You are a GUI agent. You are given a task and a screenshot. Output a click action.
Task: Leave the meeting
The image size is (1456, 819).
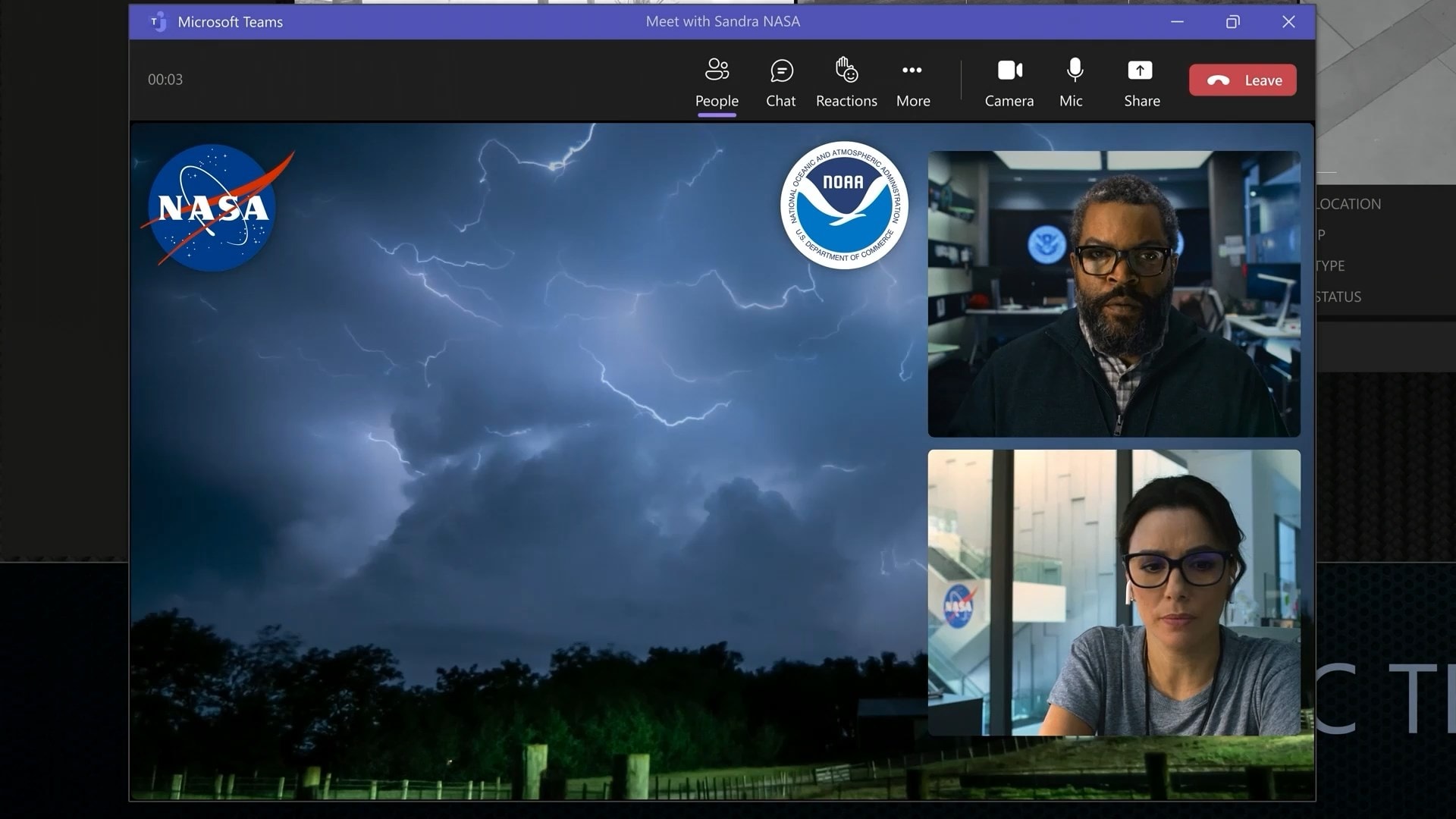click(1242, 80)
